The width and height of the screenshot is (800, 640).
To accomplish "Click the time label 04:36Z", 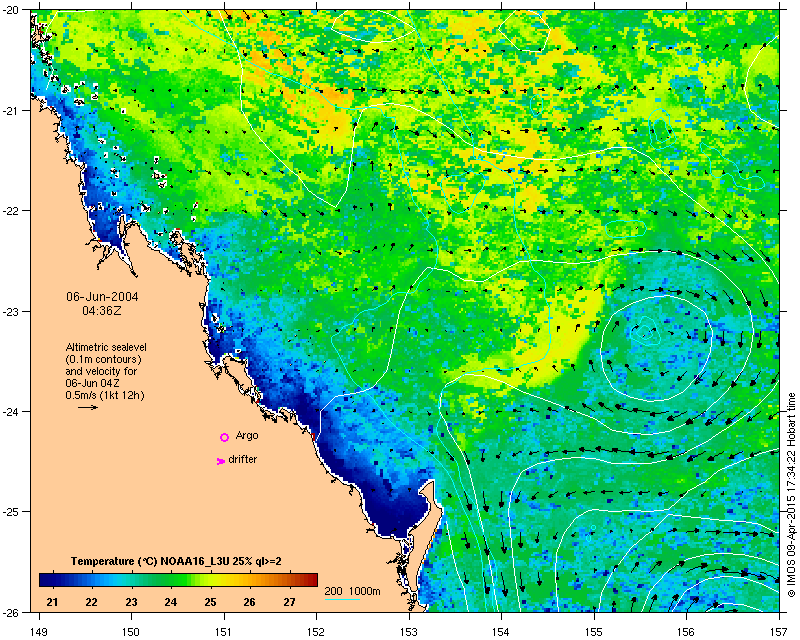I will [102, 310].
